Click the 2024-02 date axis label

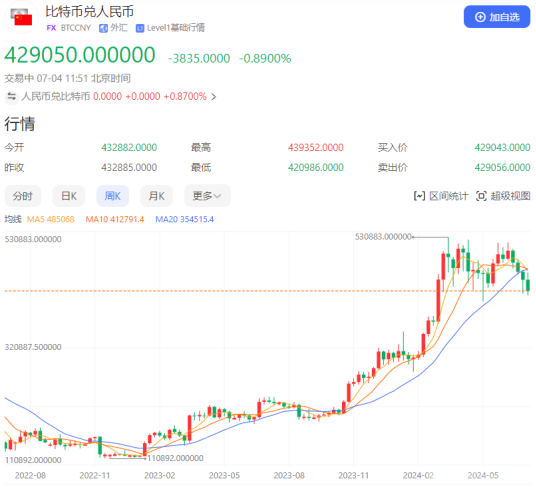pyautogui.click(x=418, y=476)
